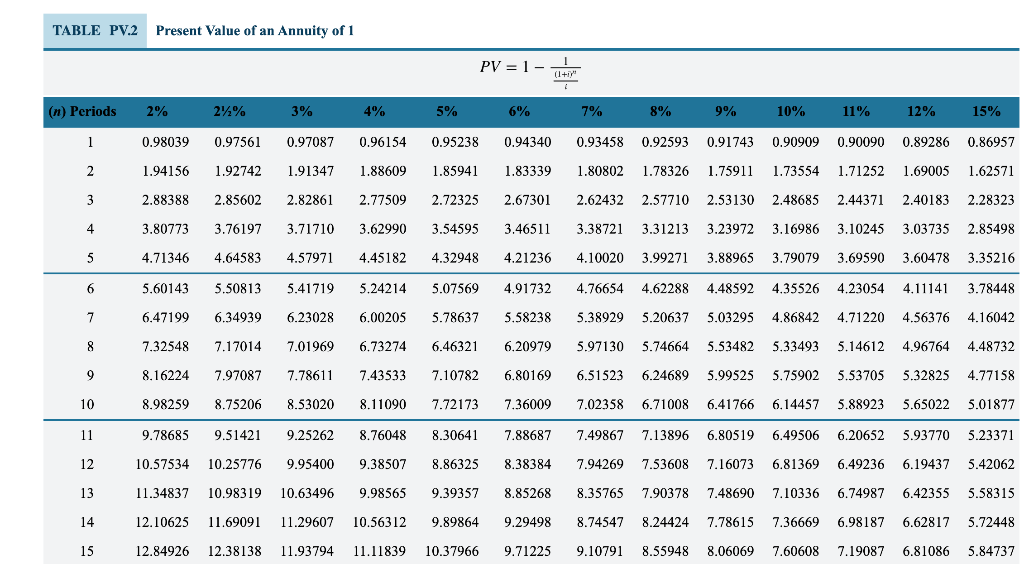
Task: Click the value 9.71225
Action: pyautogui.click(x=528, y=552)
